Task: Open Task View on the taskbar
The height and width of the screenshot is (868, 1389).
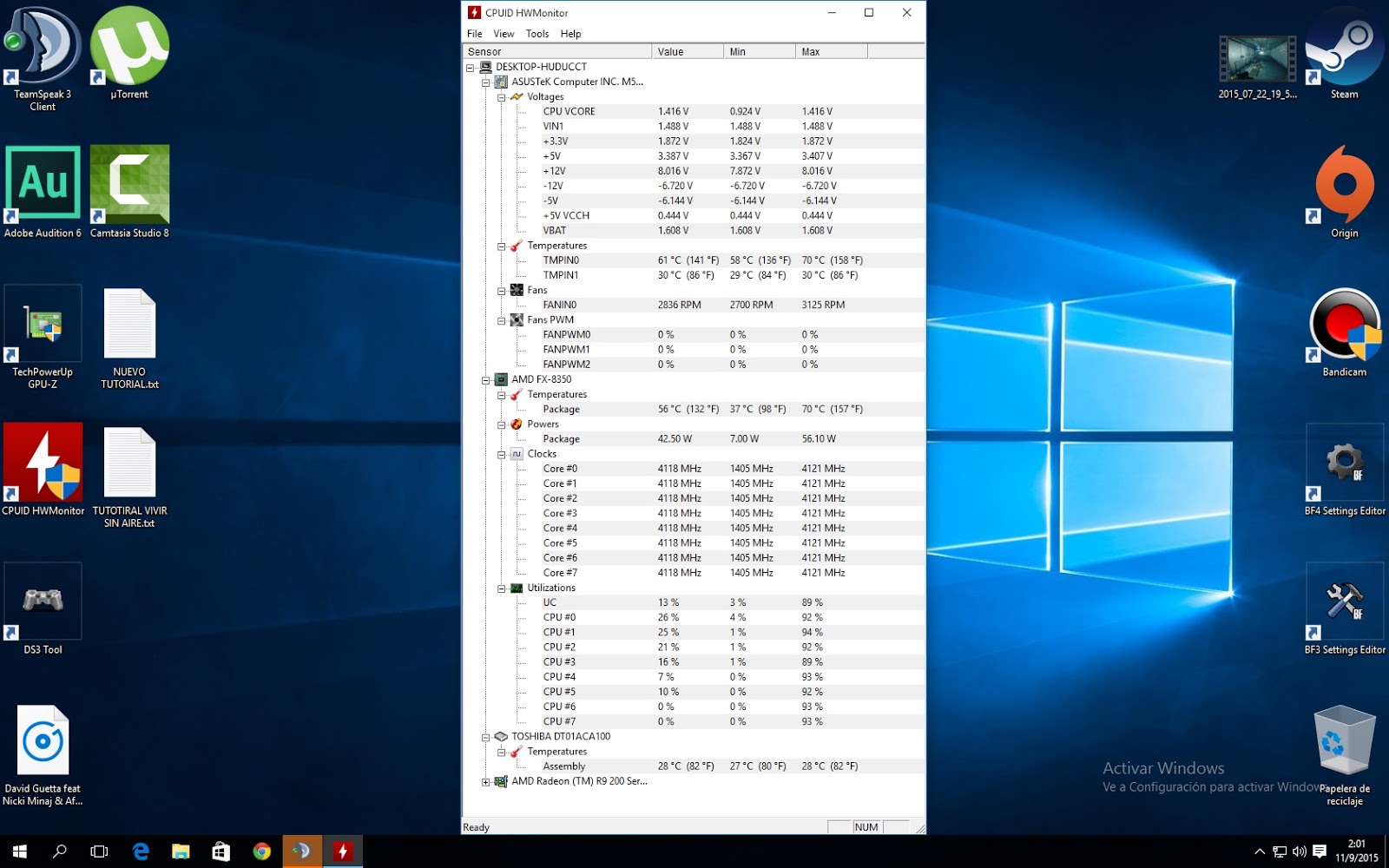Action: tap(99, 852)
